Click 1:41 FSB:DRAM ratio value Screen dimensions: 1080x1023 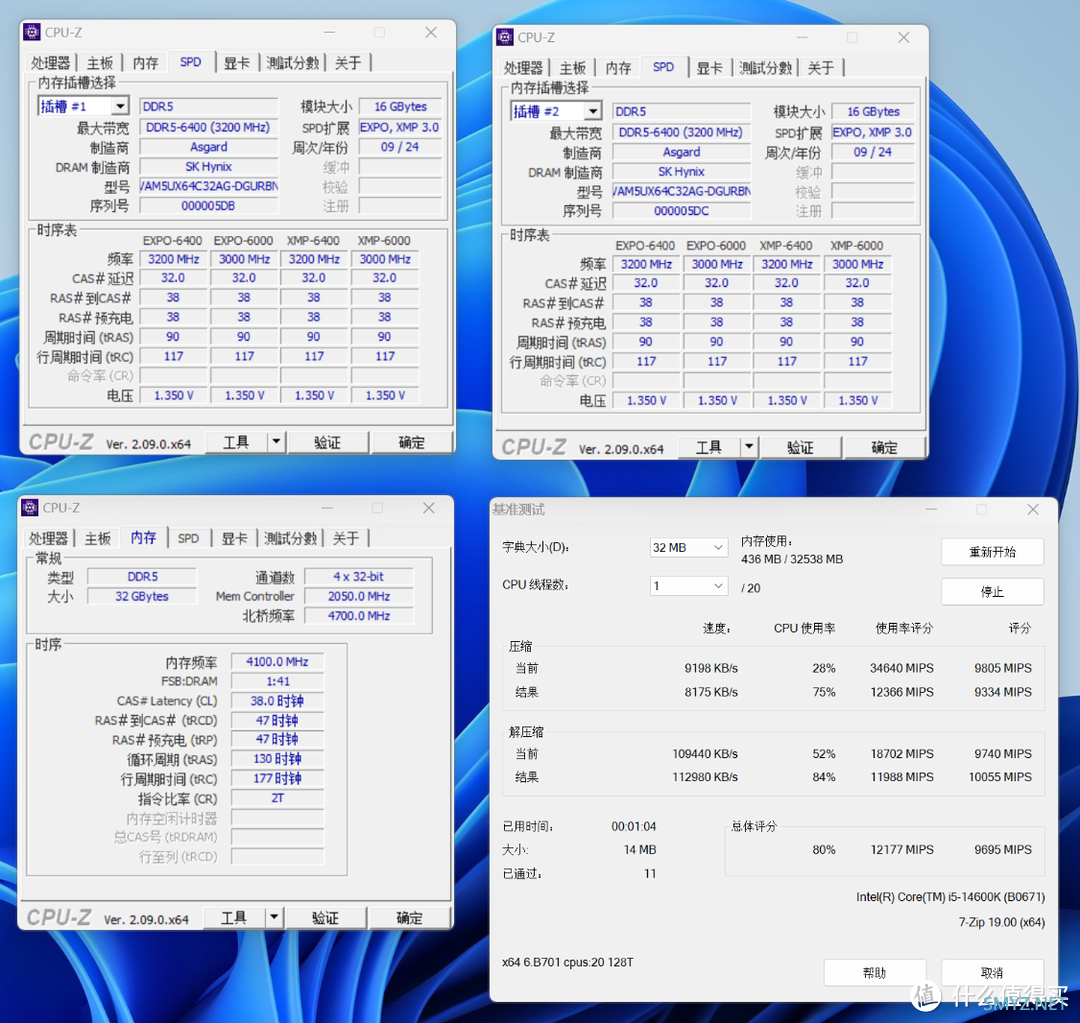point(278,681)
